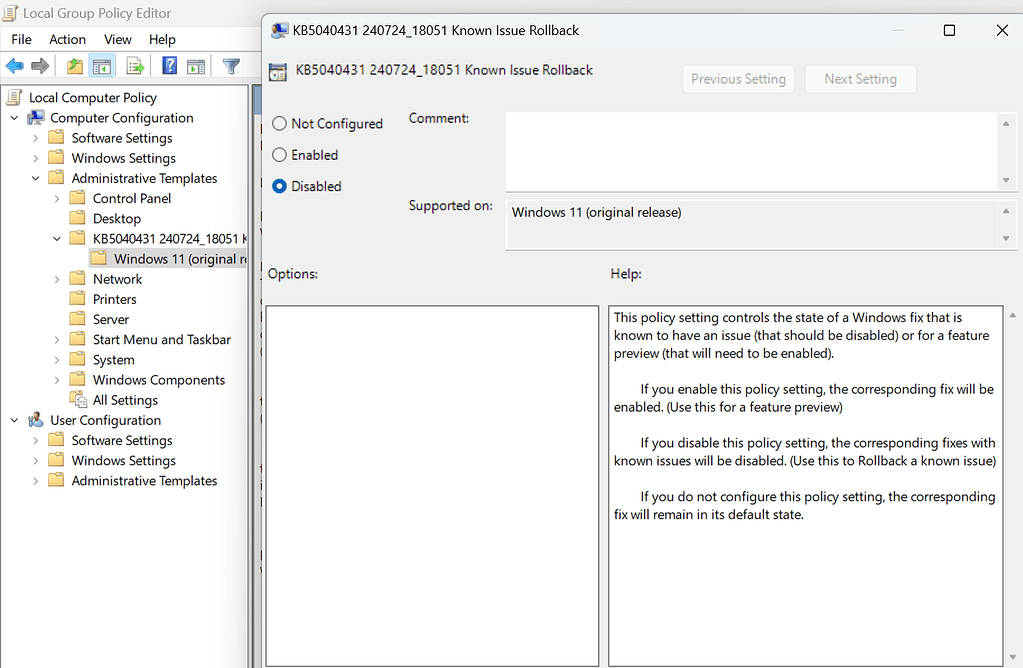The image size is (1023, 668).
Task: Collapse the Administrative Templates tree node
Action: pos(36,178)
